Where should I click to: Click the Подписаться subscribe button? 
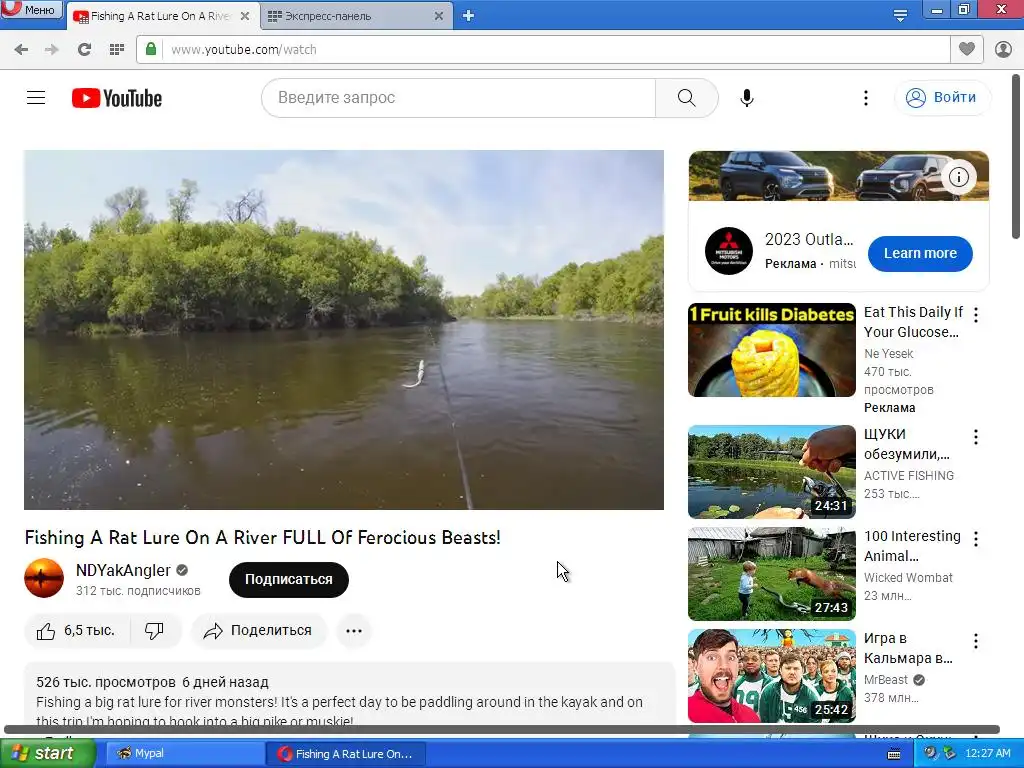coord(289,579)
